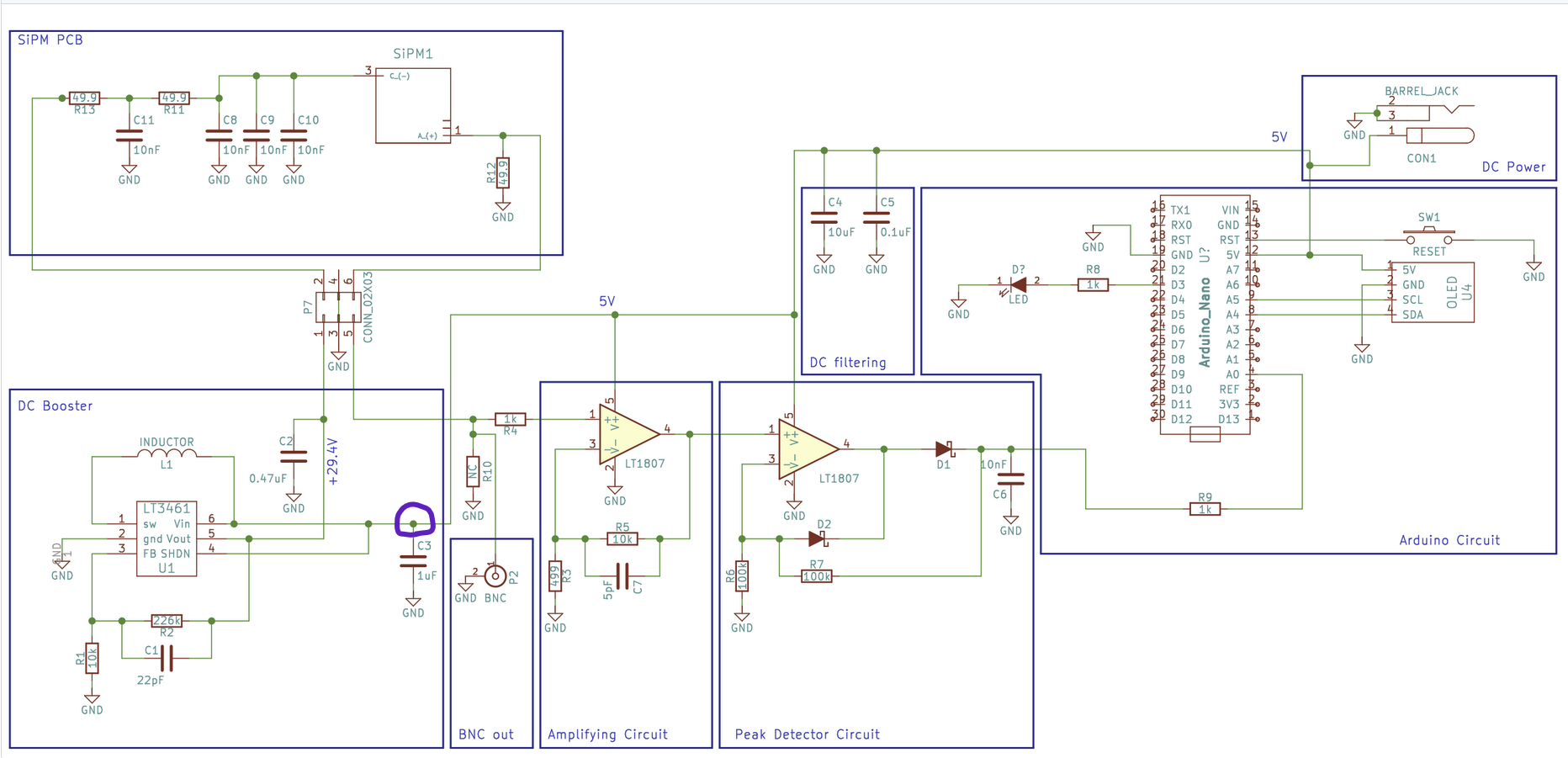Select capacitor C11 symbol
1568x758 pixels.
click(x=129, y=135)
